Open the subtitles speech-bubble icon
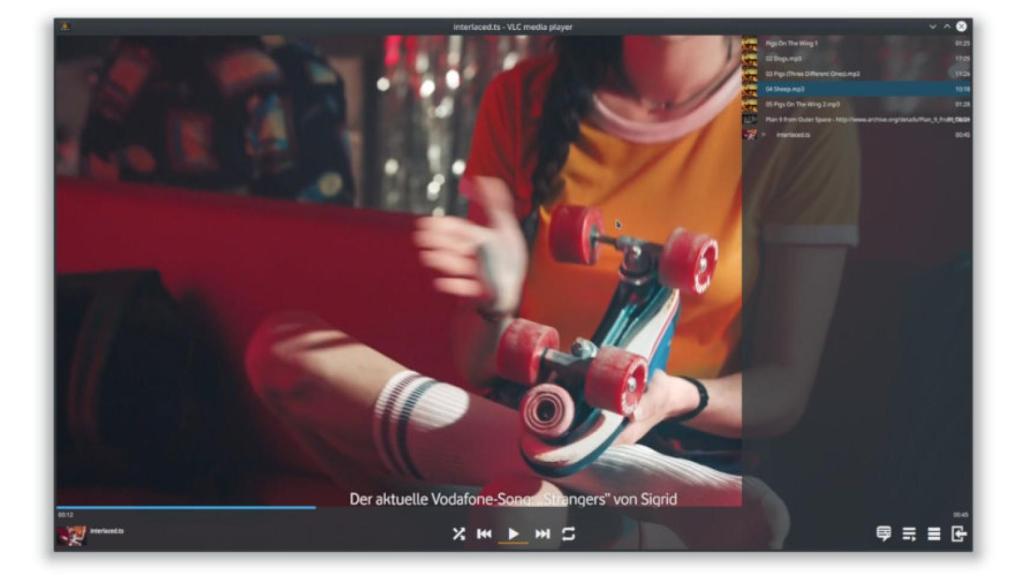The image size is (1024, 576). point(884,534)
